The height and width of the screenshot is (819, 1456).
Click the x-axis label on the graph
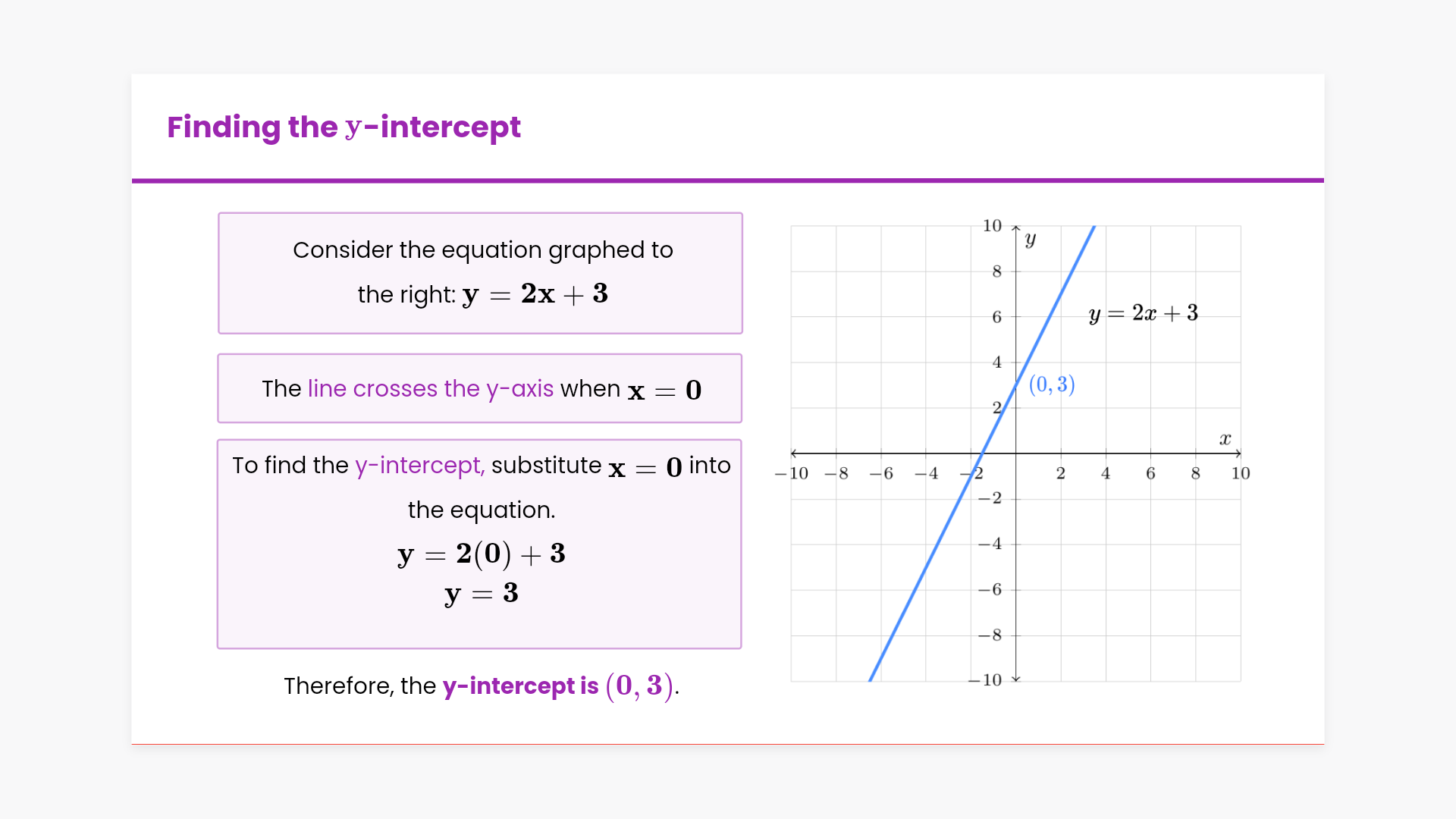(1225, 439)
